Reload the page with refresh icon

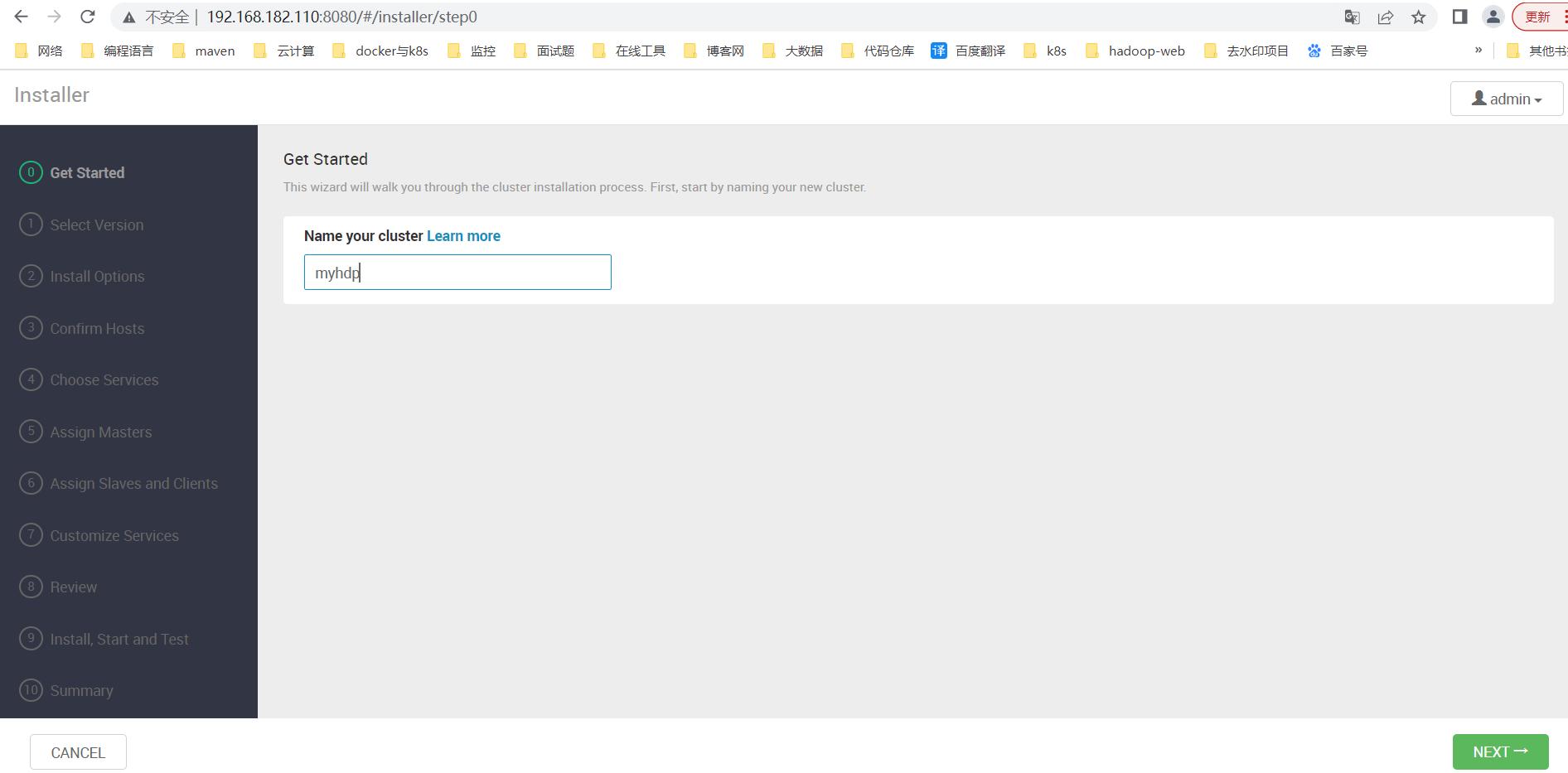click(x=87, y=17)
